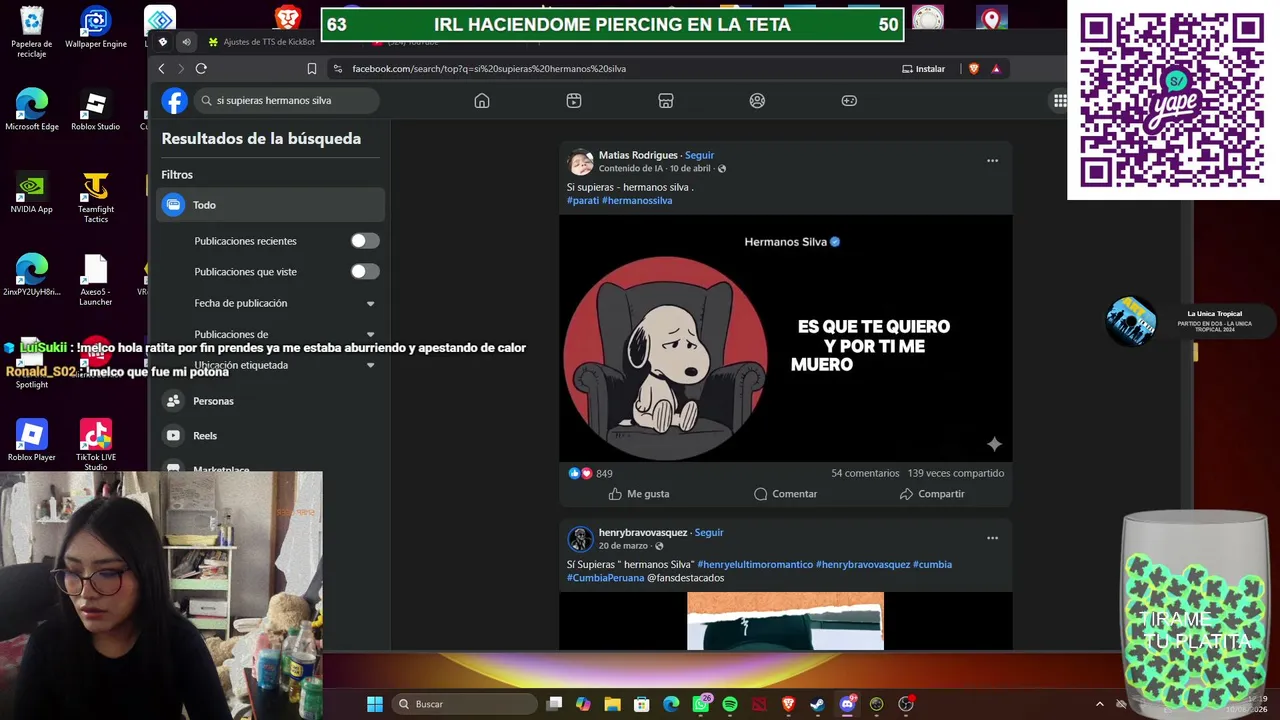Screen dimensions: 1280x720
Task: Click Me gusta on Matias Rodrigues post
Action: (x=639, y=494)
